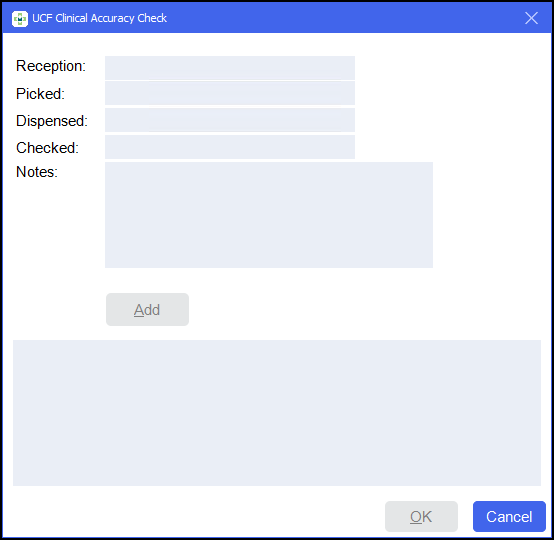
Task: Click the Picked label
Action: point(40,94)
